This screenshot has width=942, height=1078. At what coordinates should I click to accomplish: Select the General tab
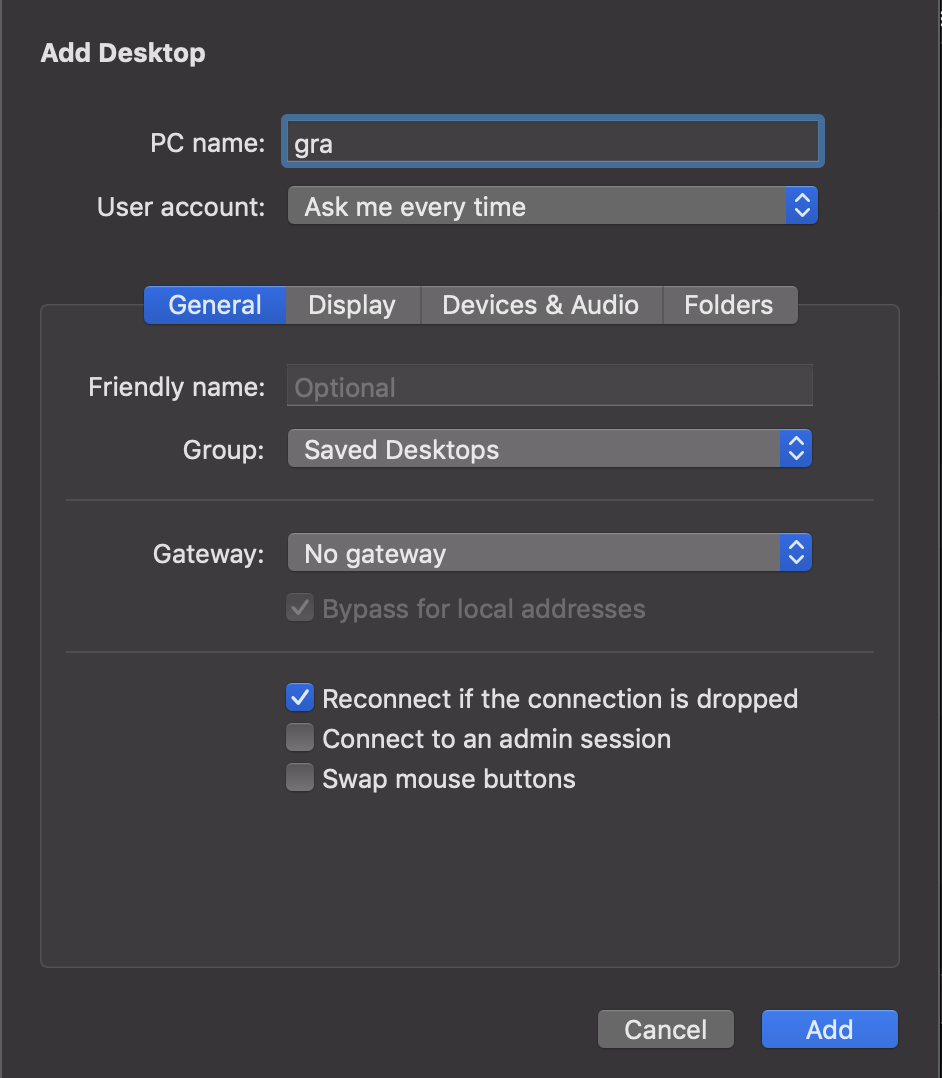point(214,305)
